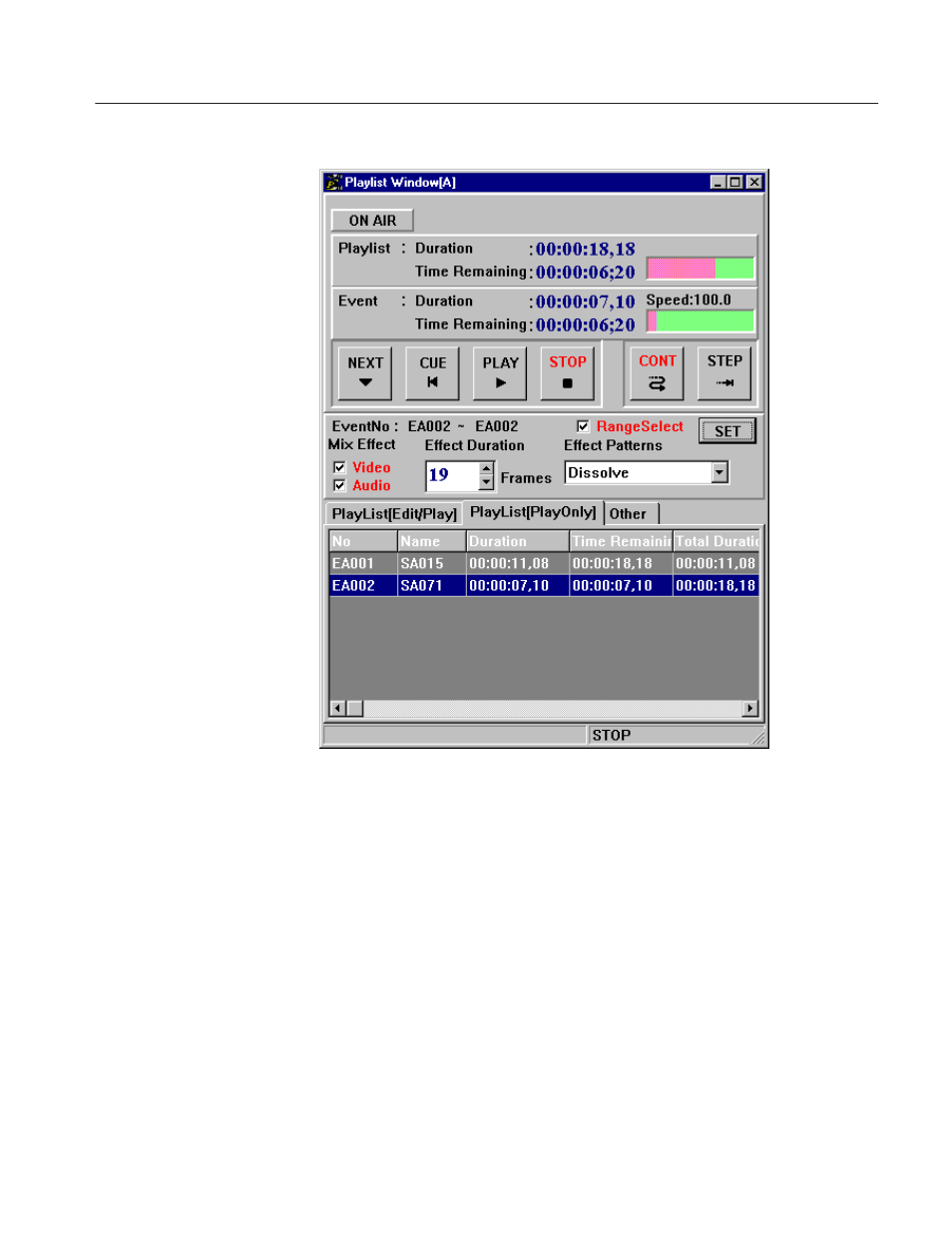Toggle the RangeSelect checkbox
The image size is (952, 1233).
(x=583, y=426)
